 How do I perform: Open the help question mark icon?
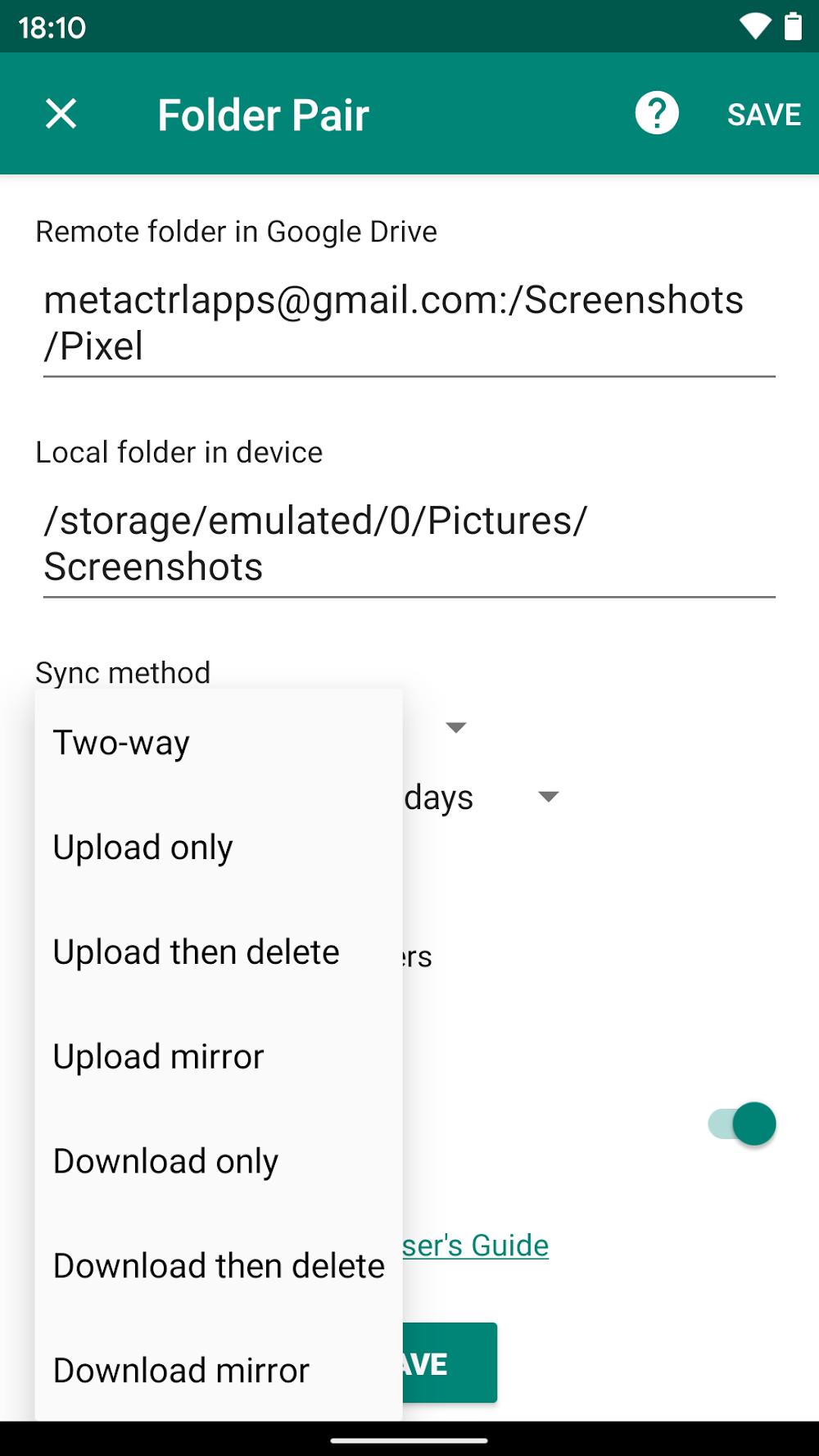click(656, 114)
